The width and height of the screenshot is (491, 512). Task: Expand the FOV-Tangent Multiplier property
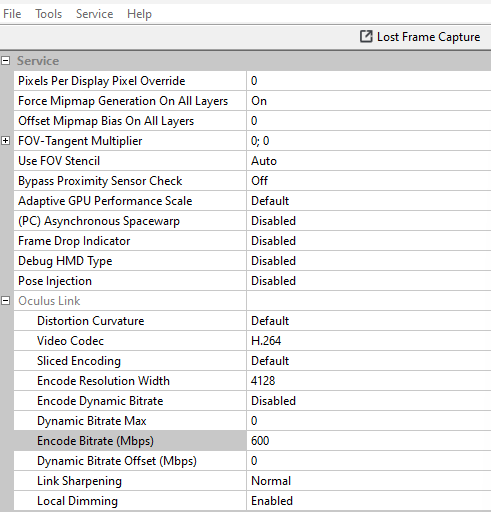coord(5,141)
